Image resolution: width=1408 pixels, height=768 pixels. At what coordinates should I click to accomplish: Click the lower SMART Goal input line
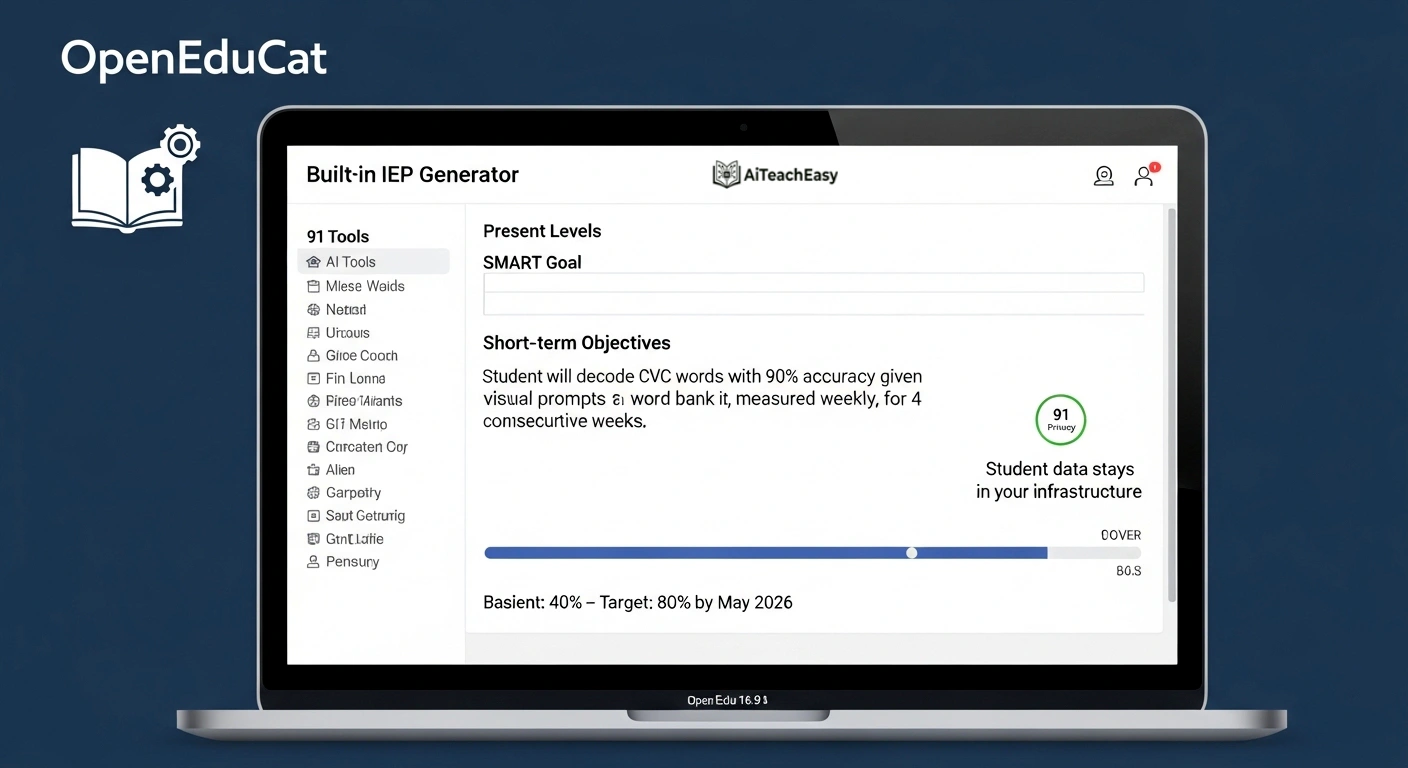(x=813, y=305)
